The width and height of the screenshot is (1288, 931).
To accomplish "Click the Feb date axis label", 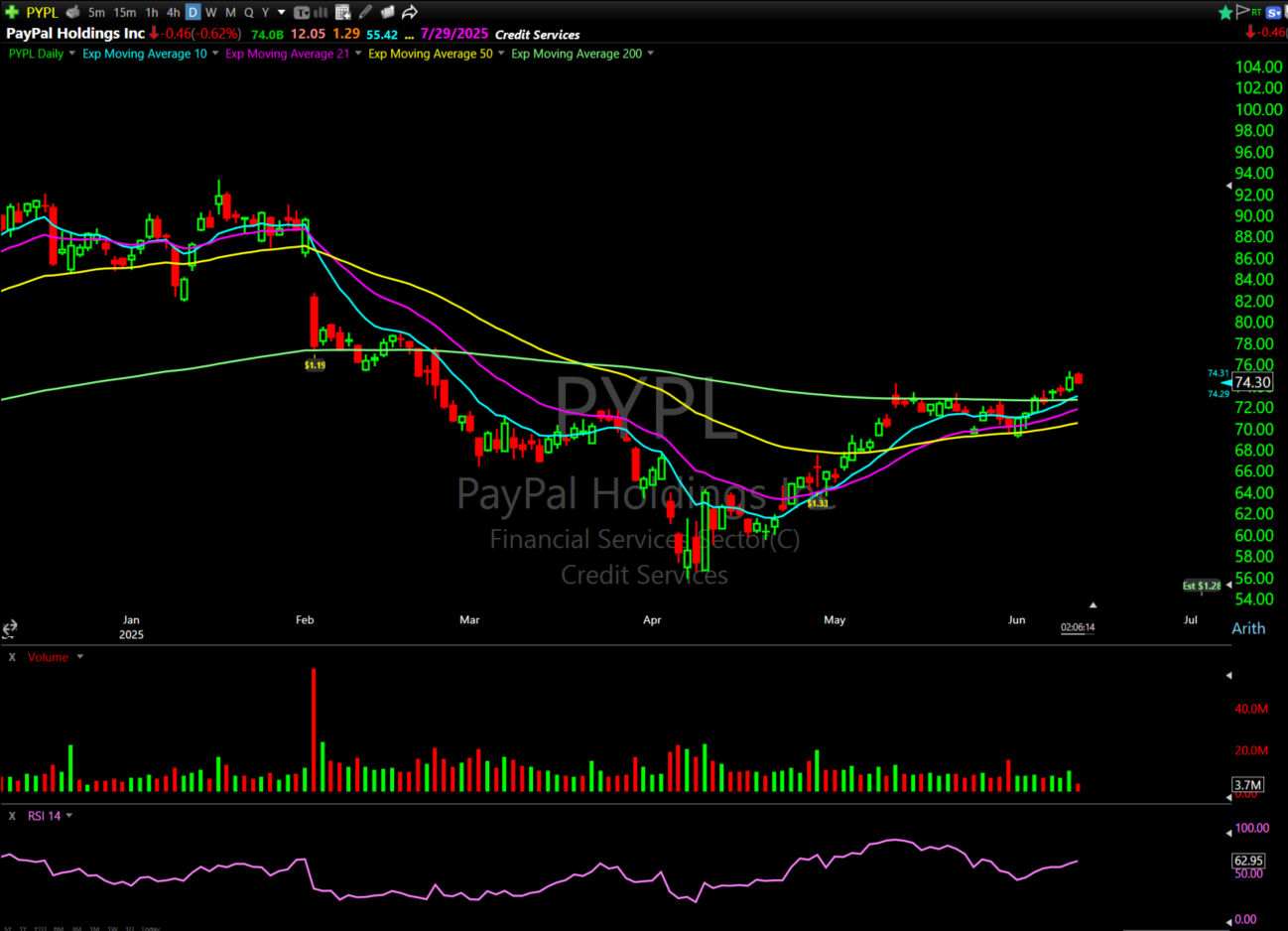I will 305,619.
